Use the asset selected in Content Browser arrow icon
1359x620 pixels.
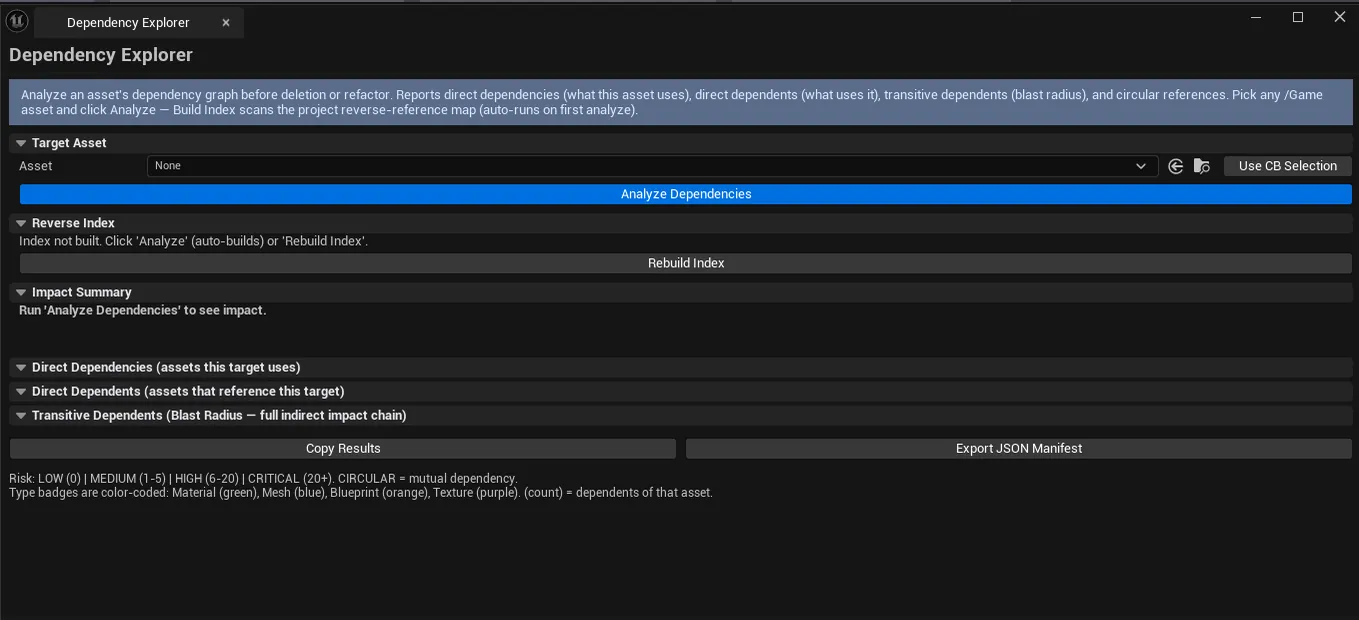tap(1176, 166)
